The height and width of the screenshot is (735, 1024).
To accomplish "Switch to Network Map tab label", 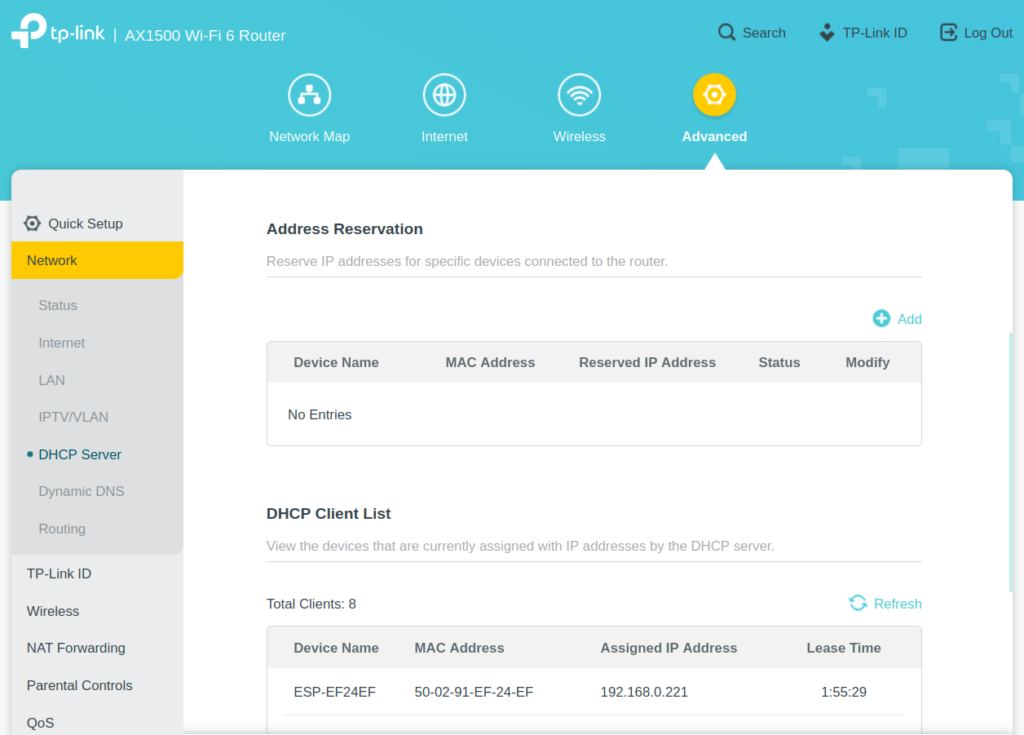I will tap(310, 137).
